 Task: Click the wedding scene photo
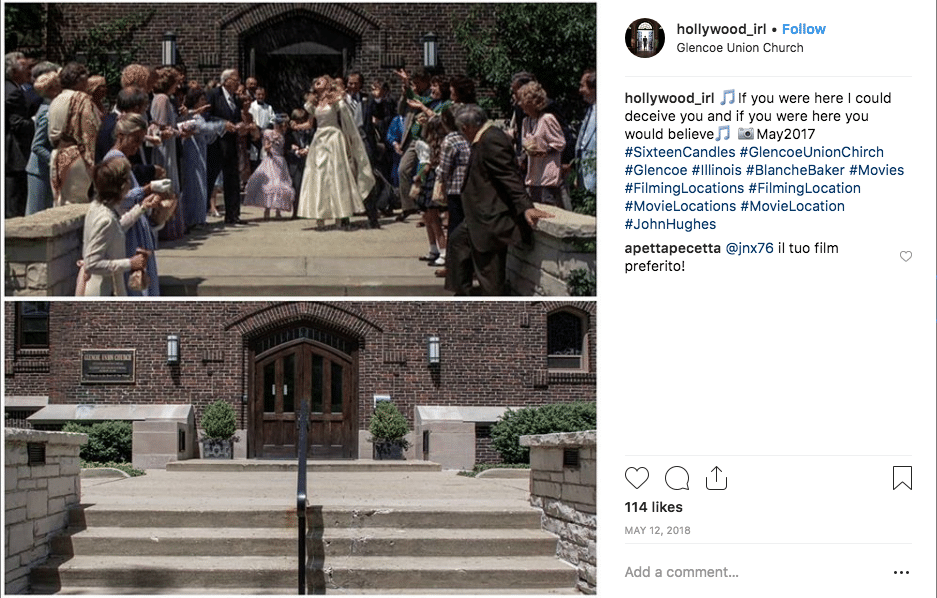pos(301,149)
